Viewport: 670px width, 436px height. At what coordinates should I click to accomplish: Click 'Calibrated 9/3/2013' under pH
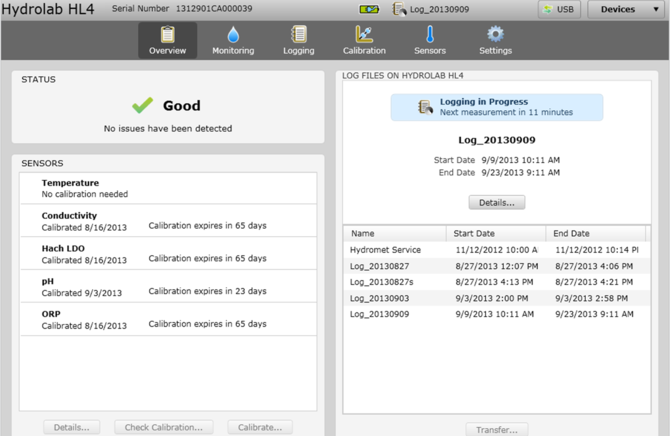[82, 293]
